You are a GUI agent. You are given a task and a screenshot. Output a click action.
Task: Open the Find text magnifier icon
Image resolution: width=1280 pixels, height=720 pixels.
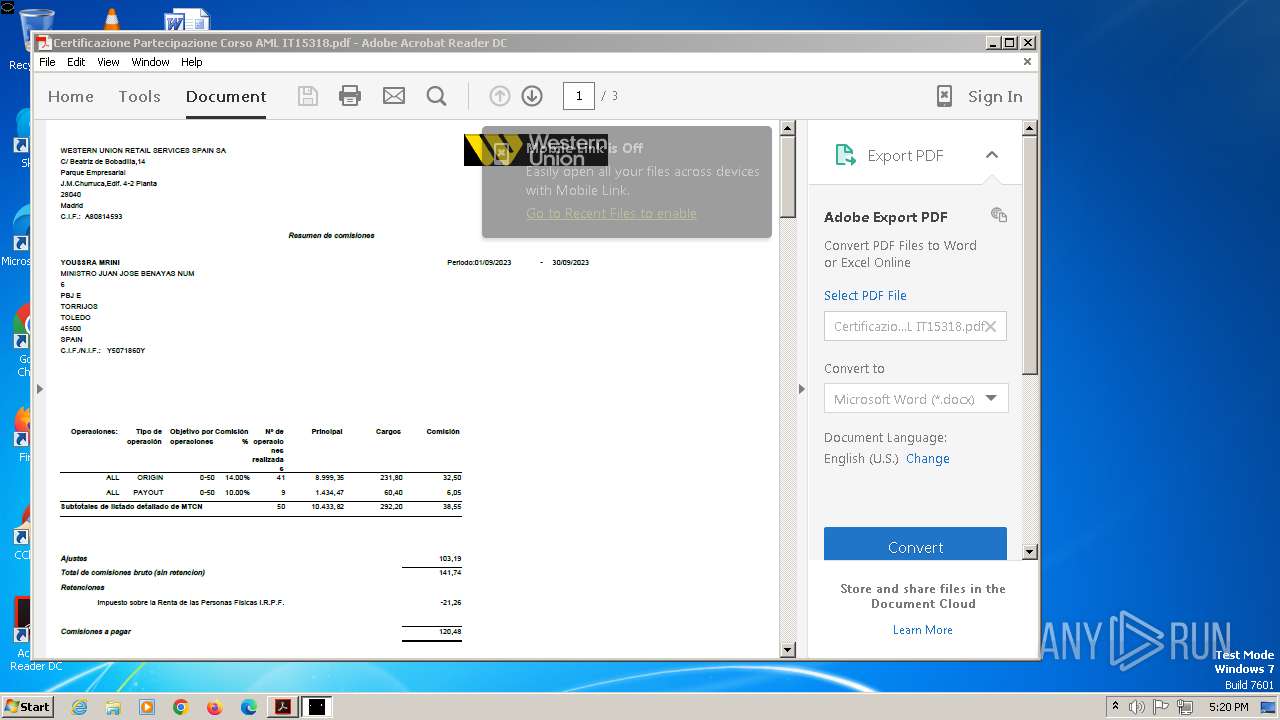(436, 96)
